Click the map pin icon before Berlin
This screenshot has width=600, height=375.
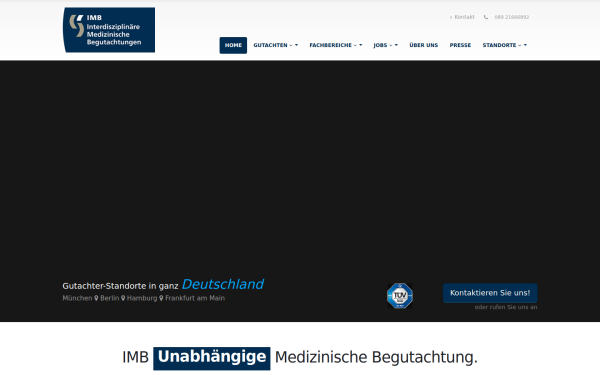[x=96, y=298]
